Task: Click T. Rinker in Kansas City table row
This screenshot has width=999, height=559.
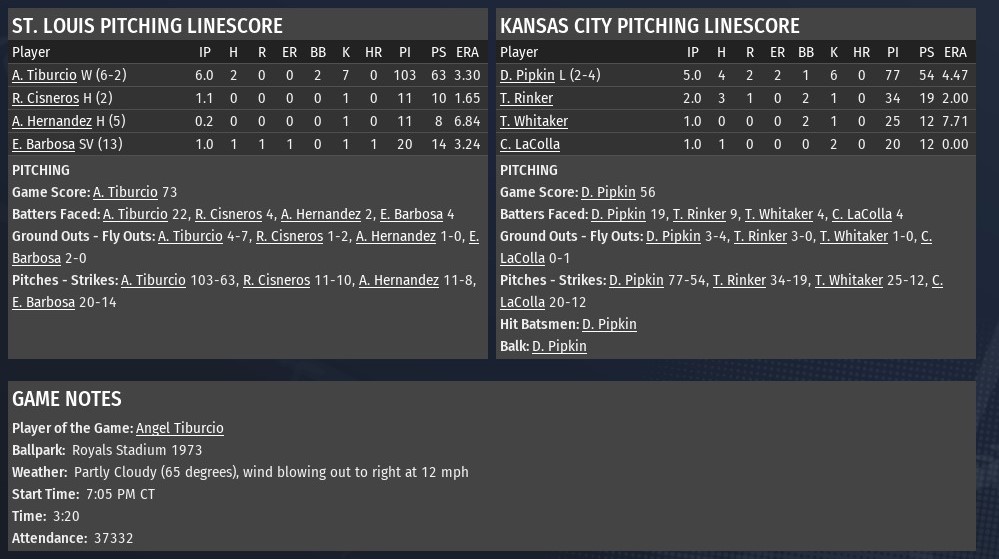Action: pyautogui.click(x=526, y=98)
